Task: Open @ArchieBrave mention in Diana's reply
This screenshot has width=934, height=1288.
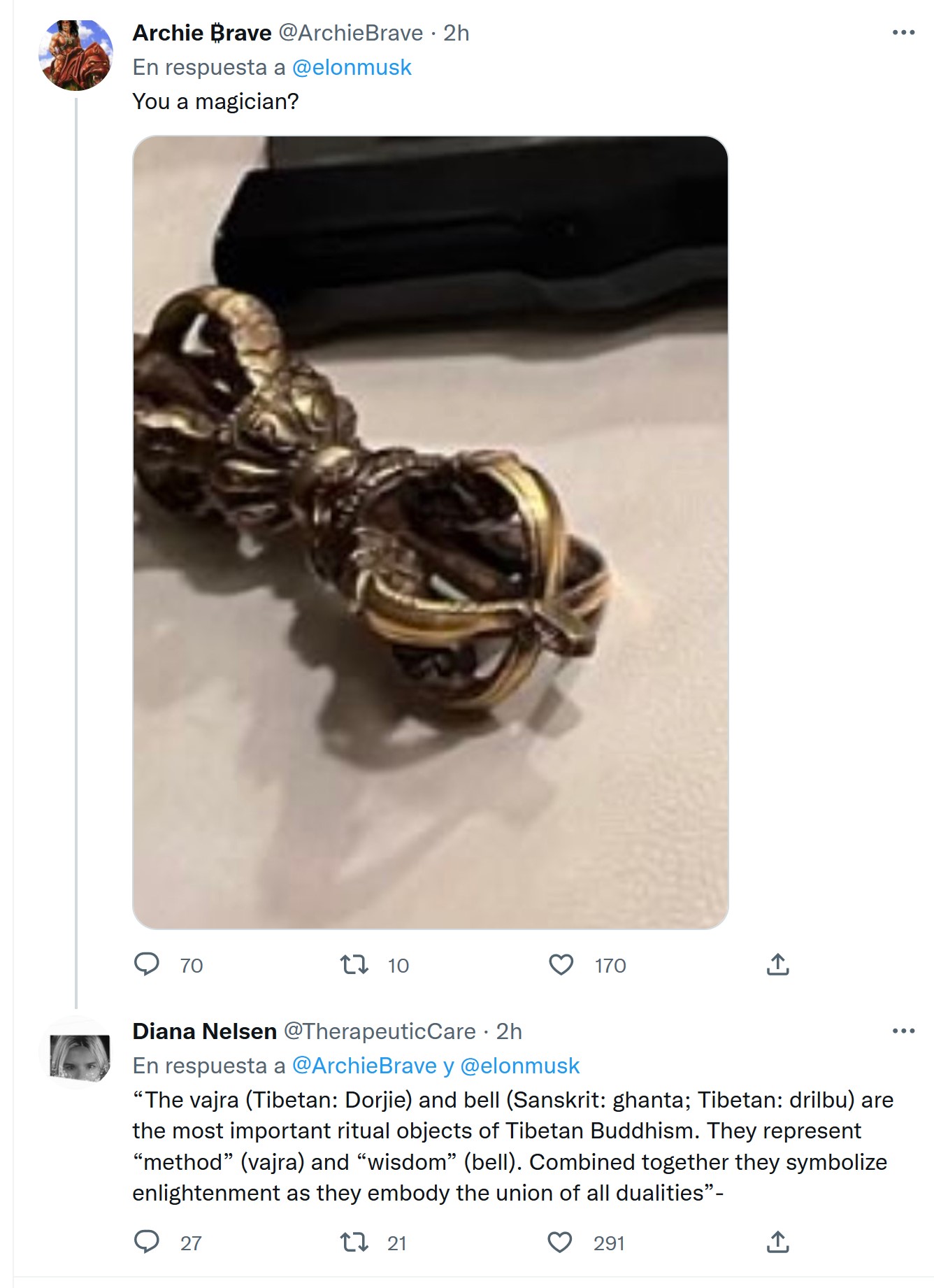Action: tap(364, 1066)
